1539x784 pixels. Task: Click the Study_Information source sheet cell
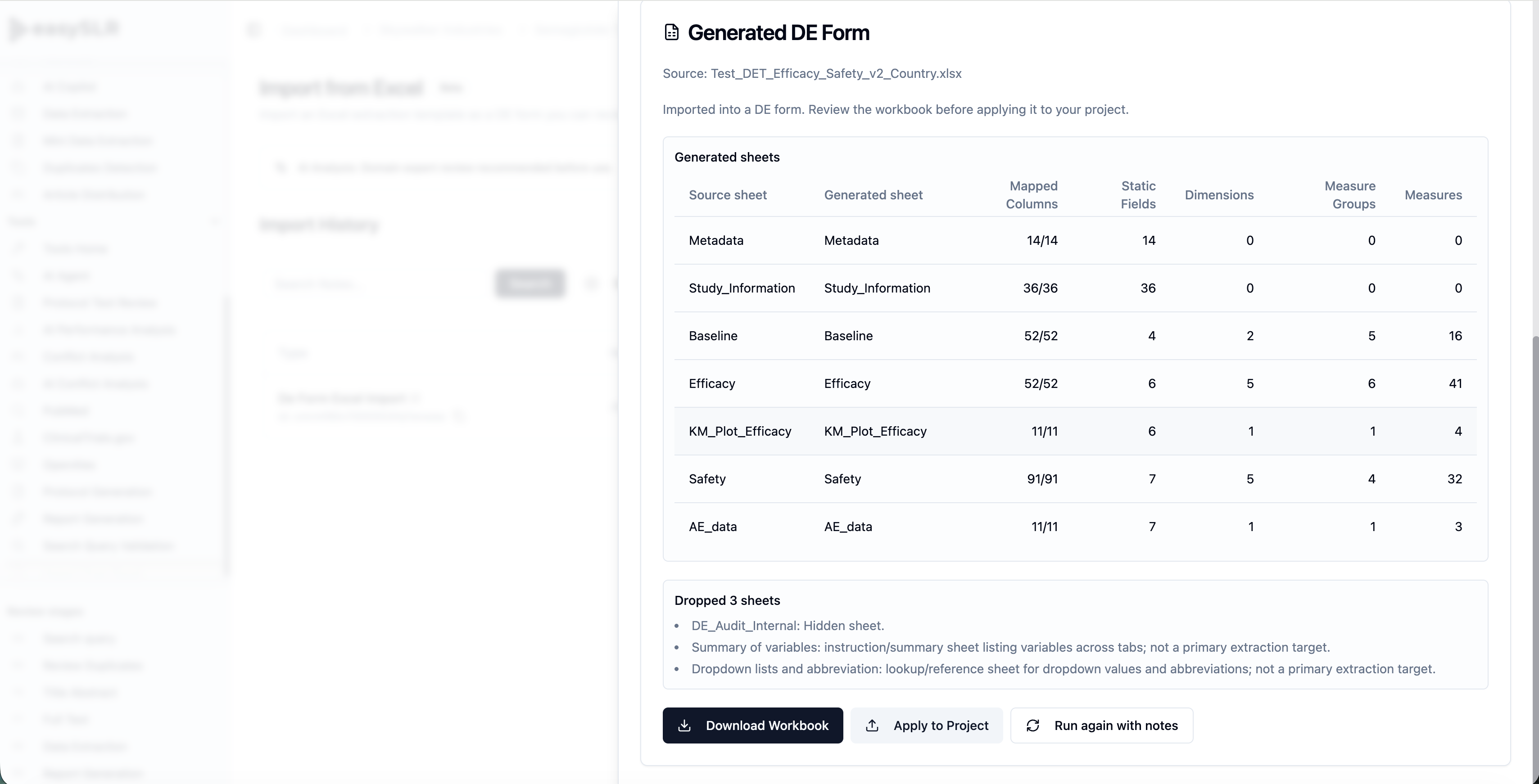coord(742,288)
